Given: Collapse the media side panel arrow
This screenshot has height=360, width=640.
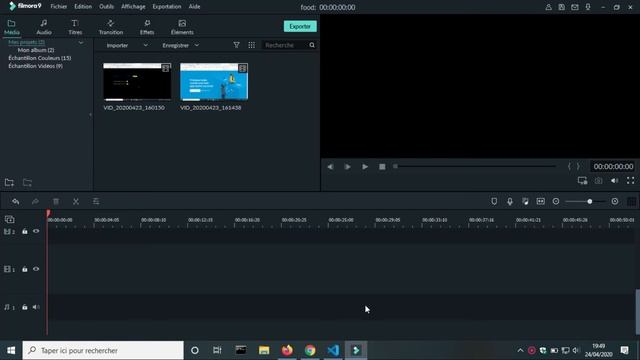Looking at the screenshot, I should (90, 115).
